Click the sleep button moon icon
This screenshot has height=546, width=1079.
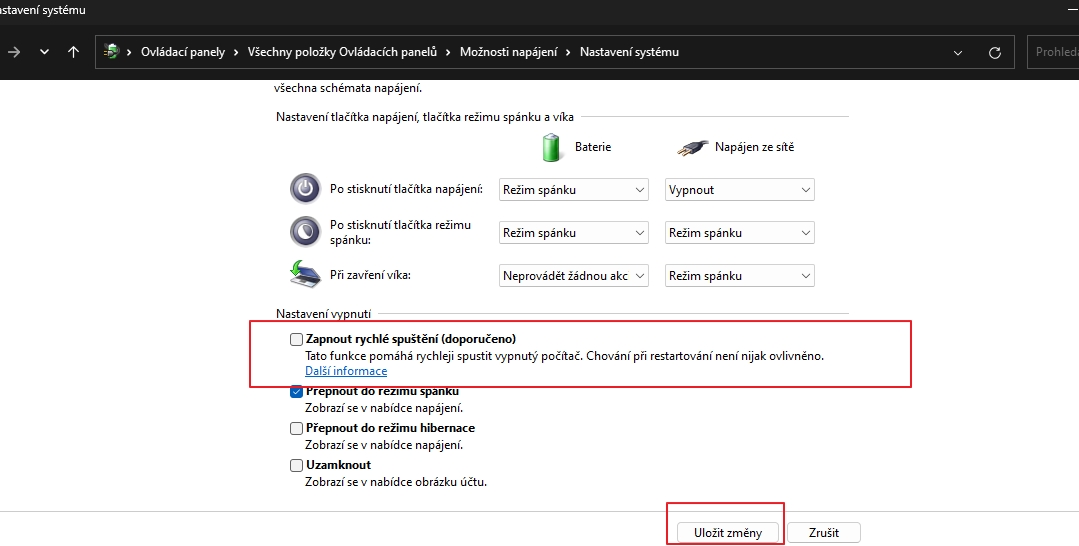click(x=304, y=233)
